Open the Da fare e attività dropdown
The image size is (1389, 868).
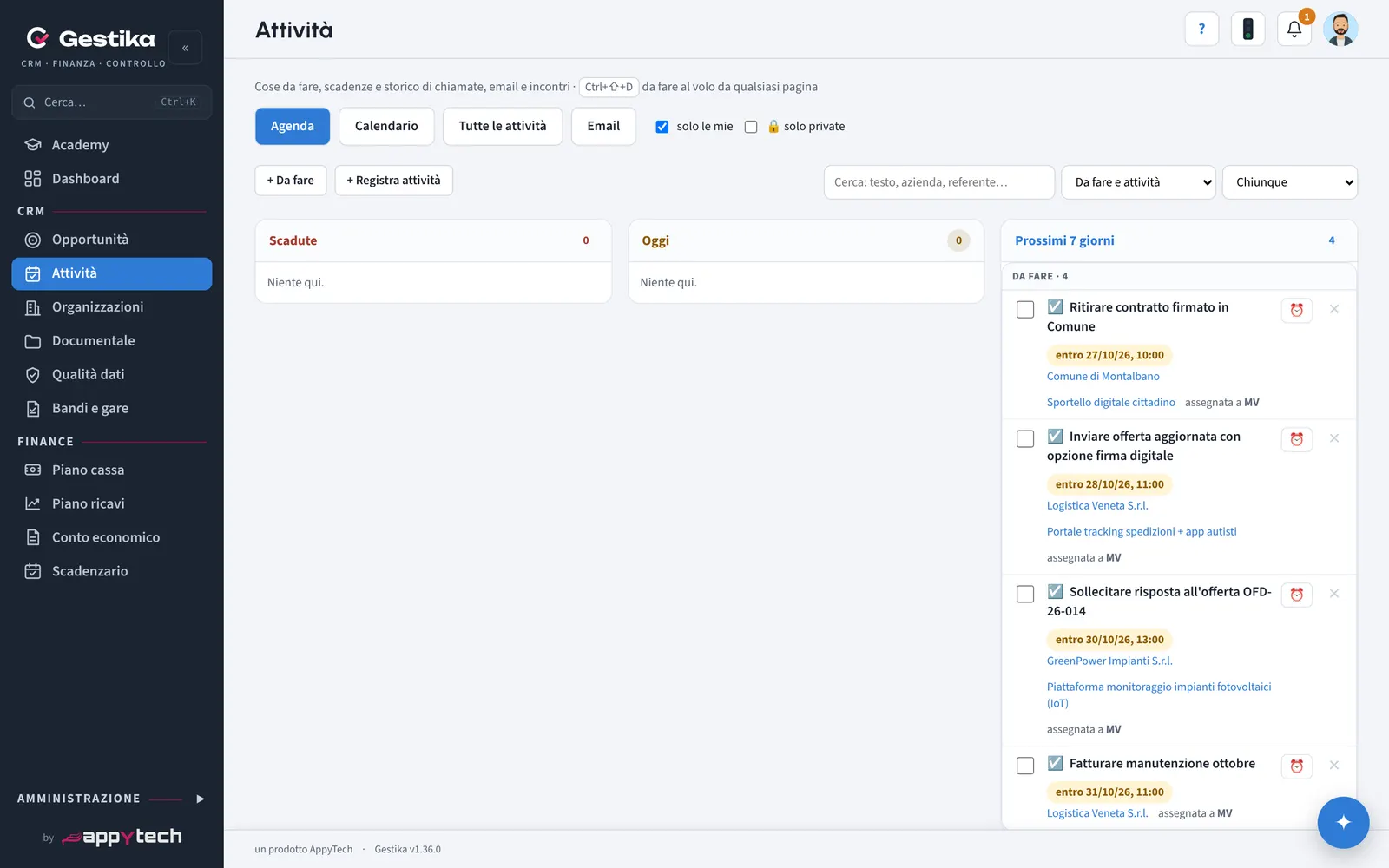(1138, 182)
